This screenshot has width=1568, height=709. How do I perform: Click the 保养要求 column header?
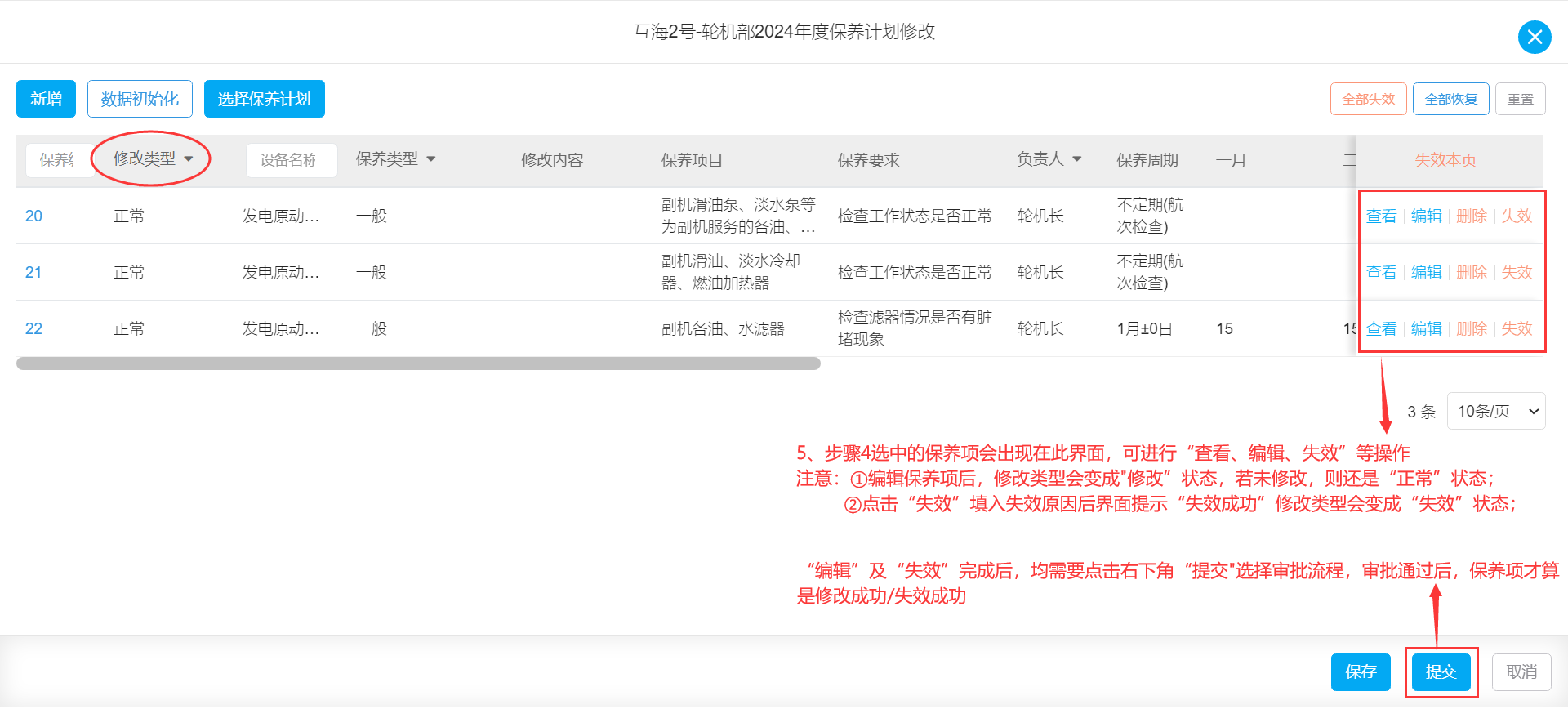click(868, 160)
